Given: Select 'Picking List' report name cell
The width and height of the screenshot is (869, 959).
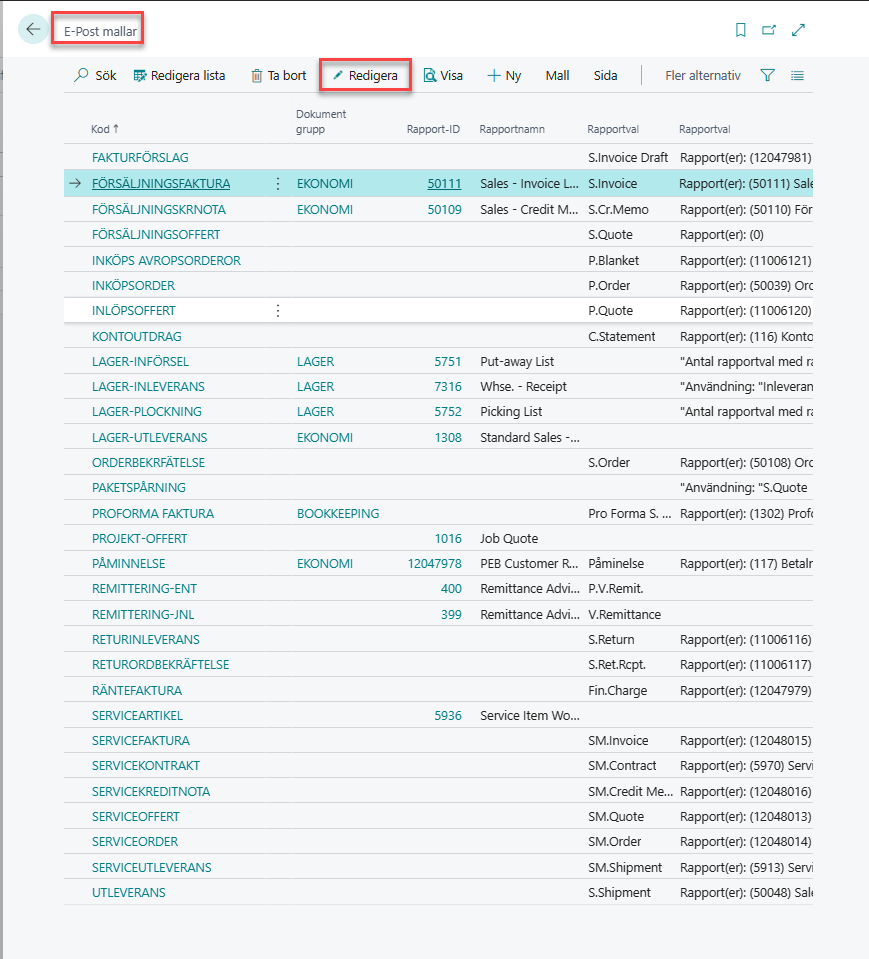Looking at the screenshot, I should (x=511, y=412).
